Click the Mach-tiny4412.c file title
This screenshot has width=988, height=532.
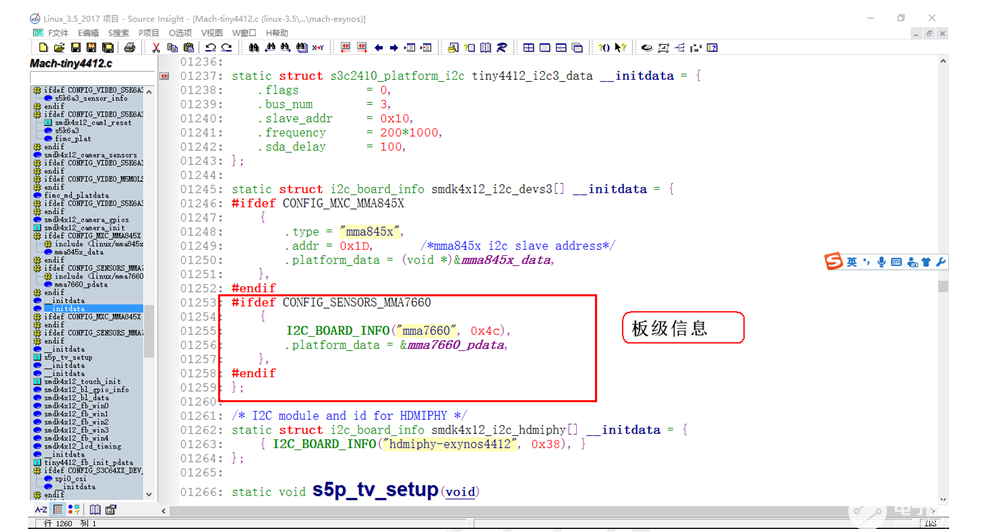click(x=71, y=63)
